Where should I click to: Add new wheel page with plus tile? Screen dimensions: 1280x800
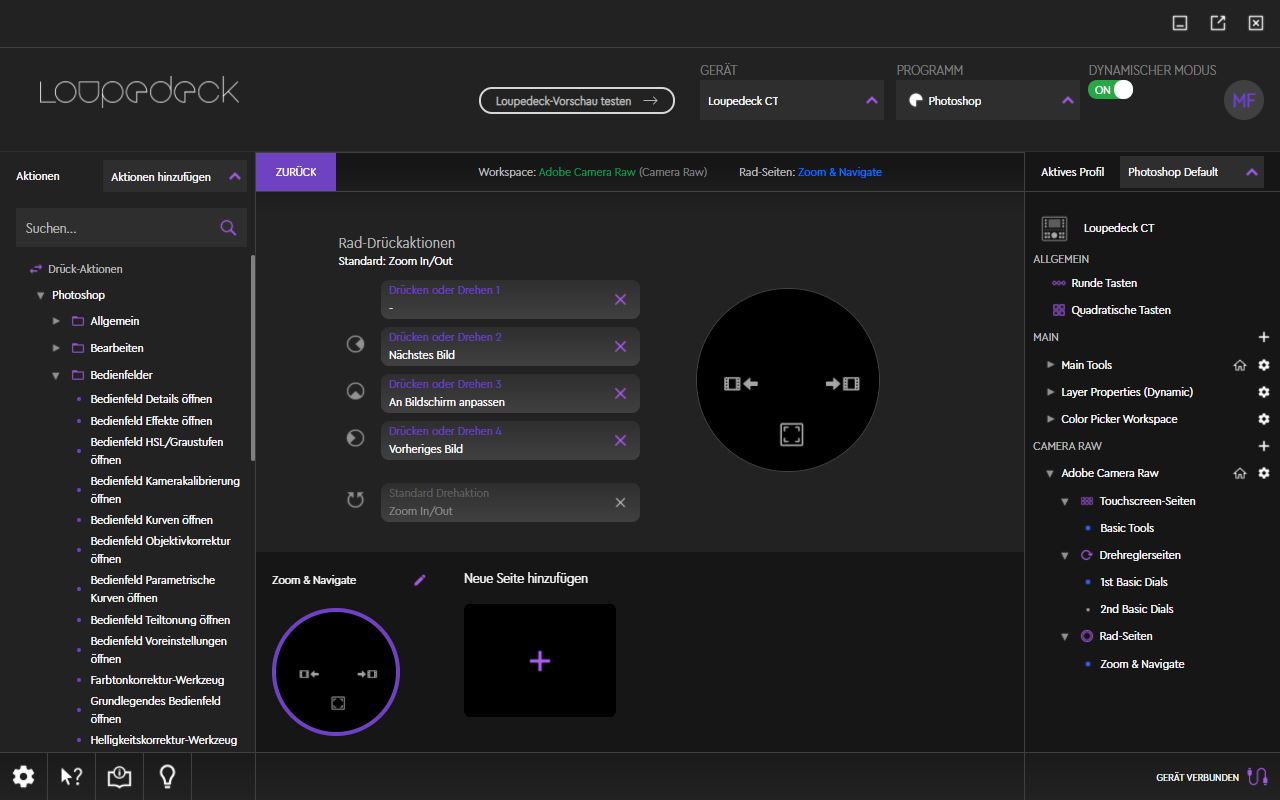pos(540,660)
